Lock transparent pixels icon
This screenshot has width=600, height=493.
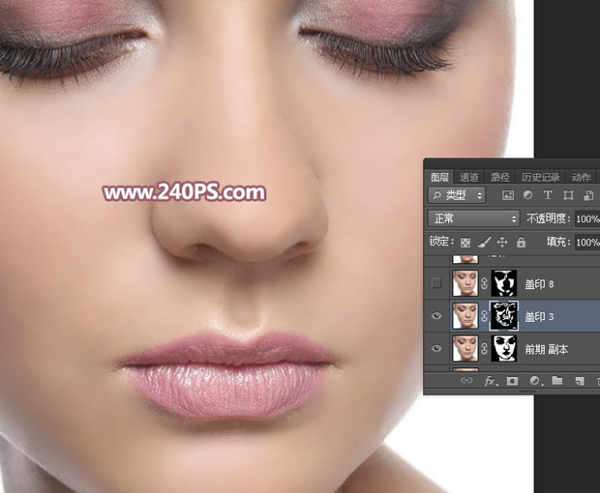pyautogui.click(x=465, y=242)
